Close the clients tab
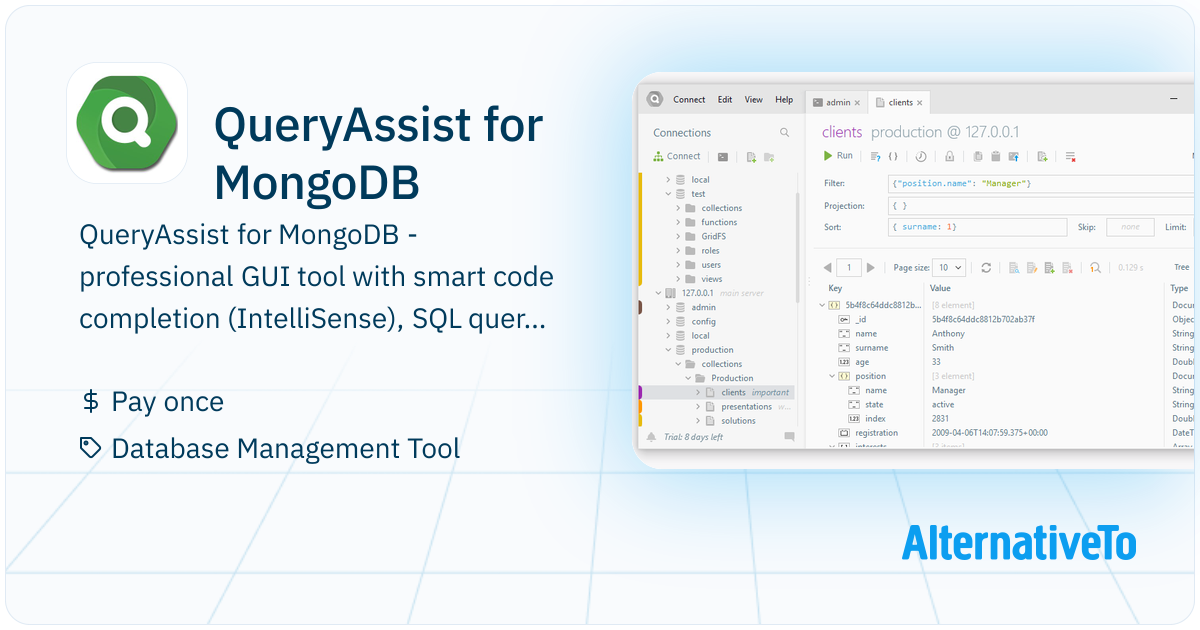Viewport: 1200px width, 630px height. [919, 103]
